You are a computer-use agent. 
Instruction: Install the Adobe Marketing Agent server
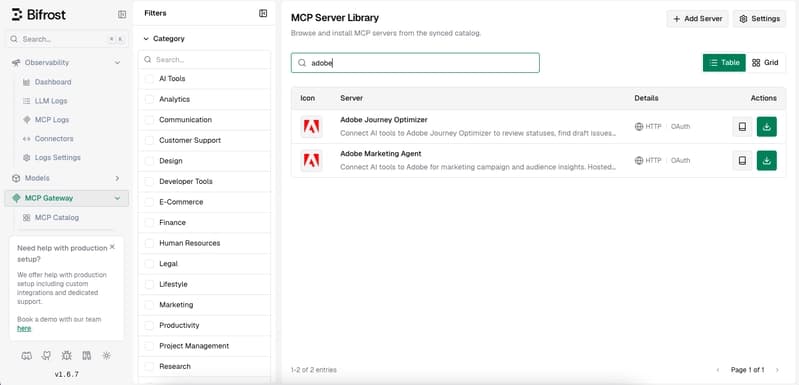click(x=767, y=160)
